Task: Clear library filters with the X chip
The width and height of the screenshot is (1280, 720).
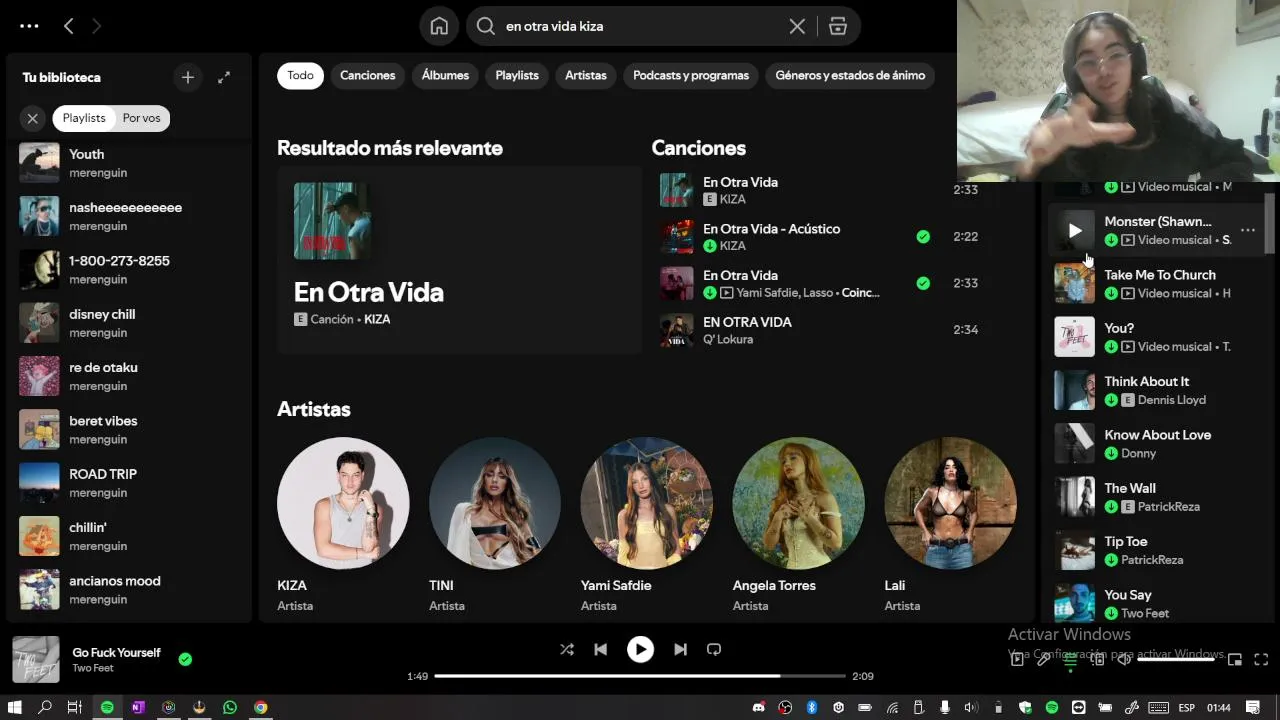Action: [32, 118]
